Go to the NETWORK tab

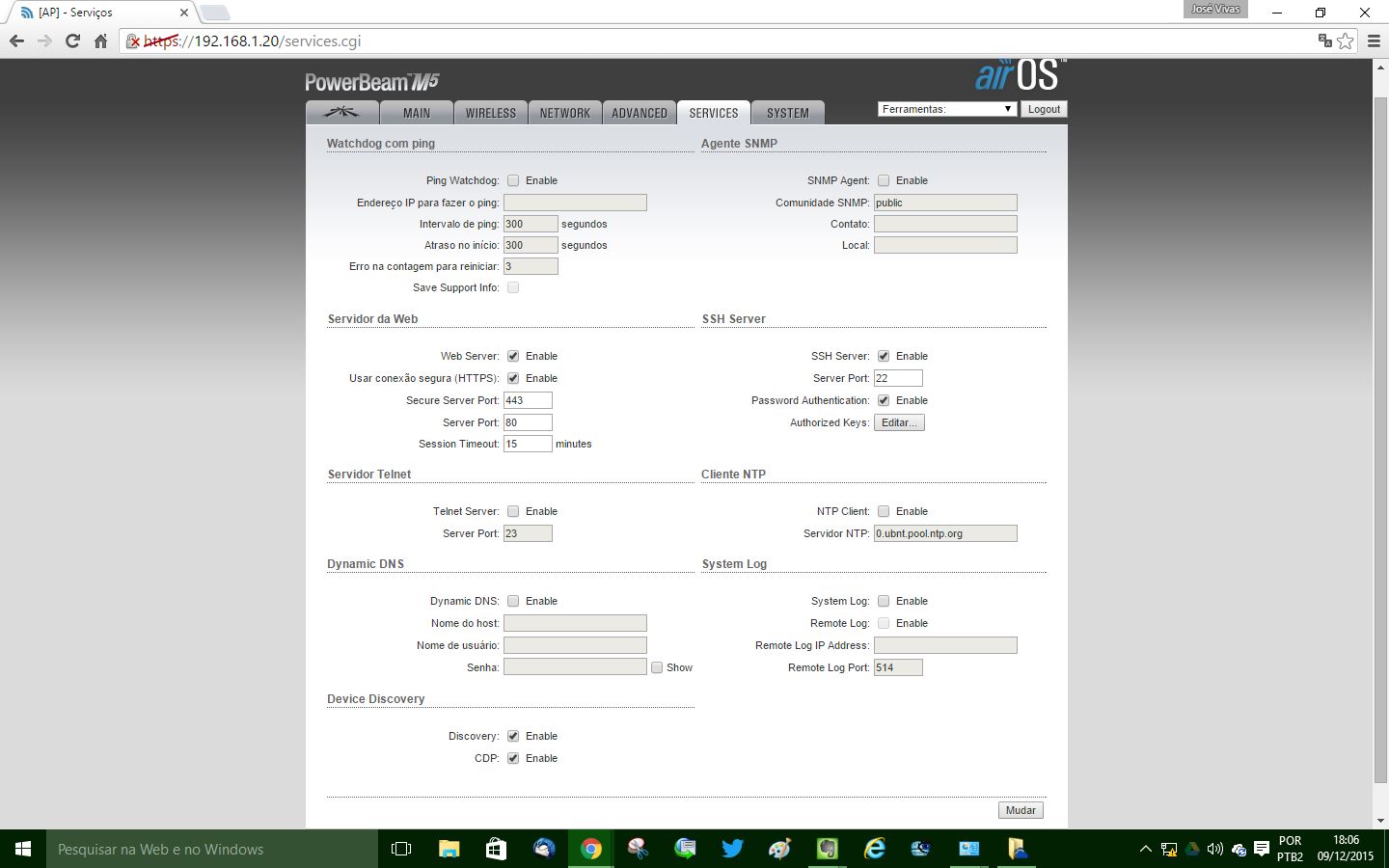(x=565, y=113)
